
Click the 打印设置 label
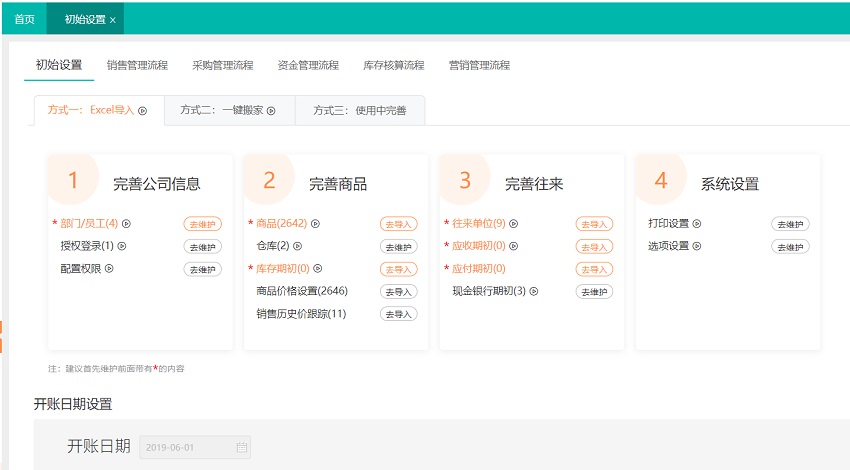click(x=668, y=223)
